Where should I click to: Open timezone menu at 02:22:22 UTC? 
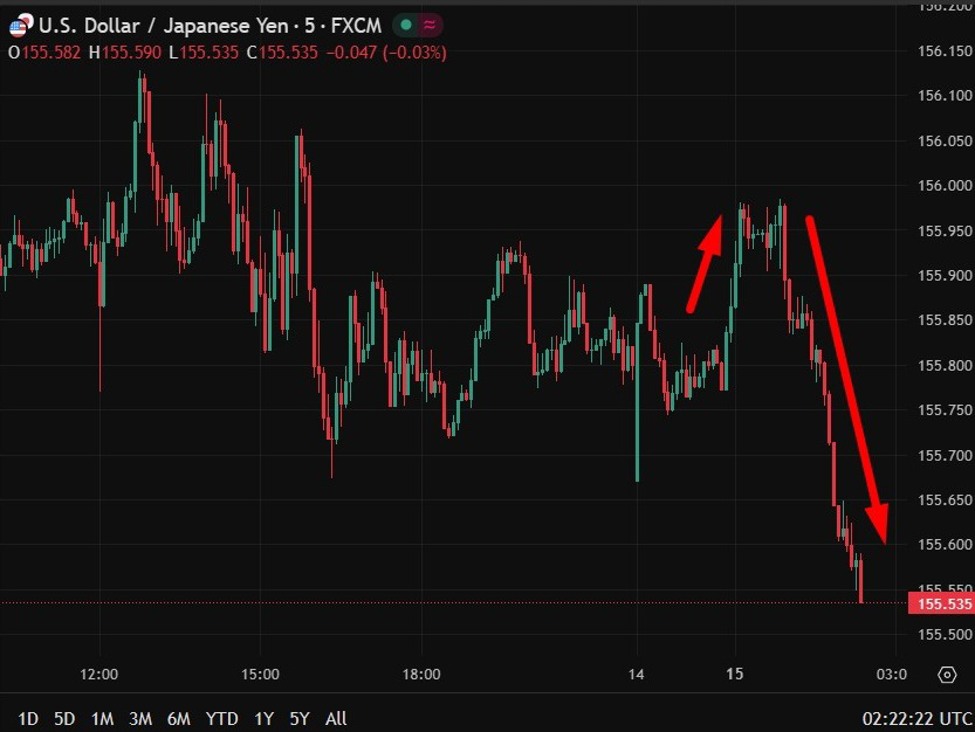pos(916,718)
